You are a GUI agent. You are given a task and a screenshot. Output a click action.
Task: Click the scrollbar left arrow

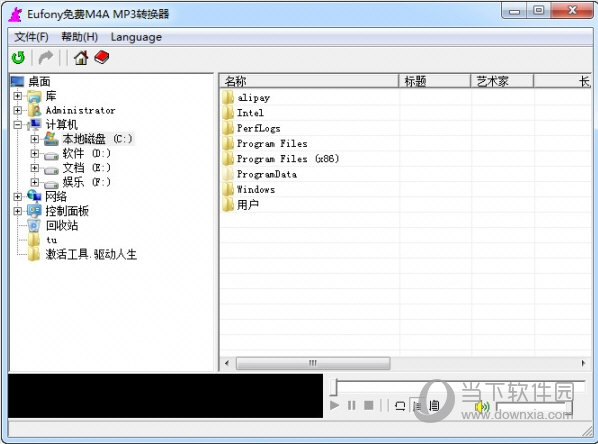click(227, 363)
